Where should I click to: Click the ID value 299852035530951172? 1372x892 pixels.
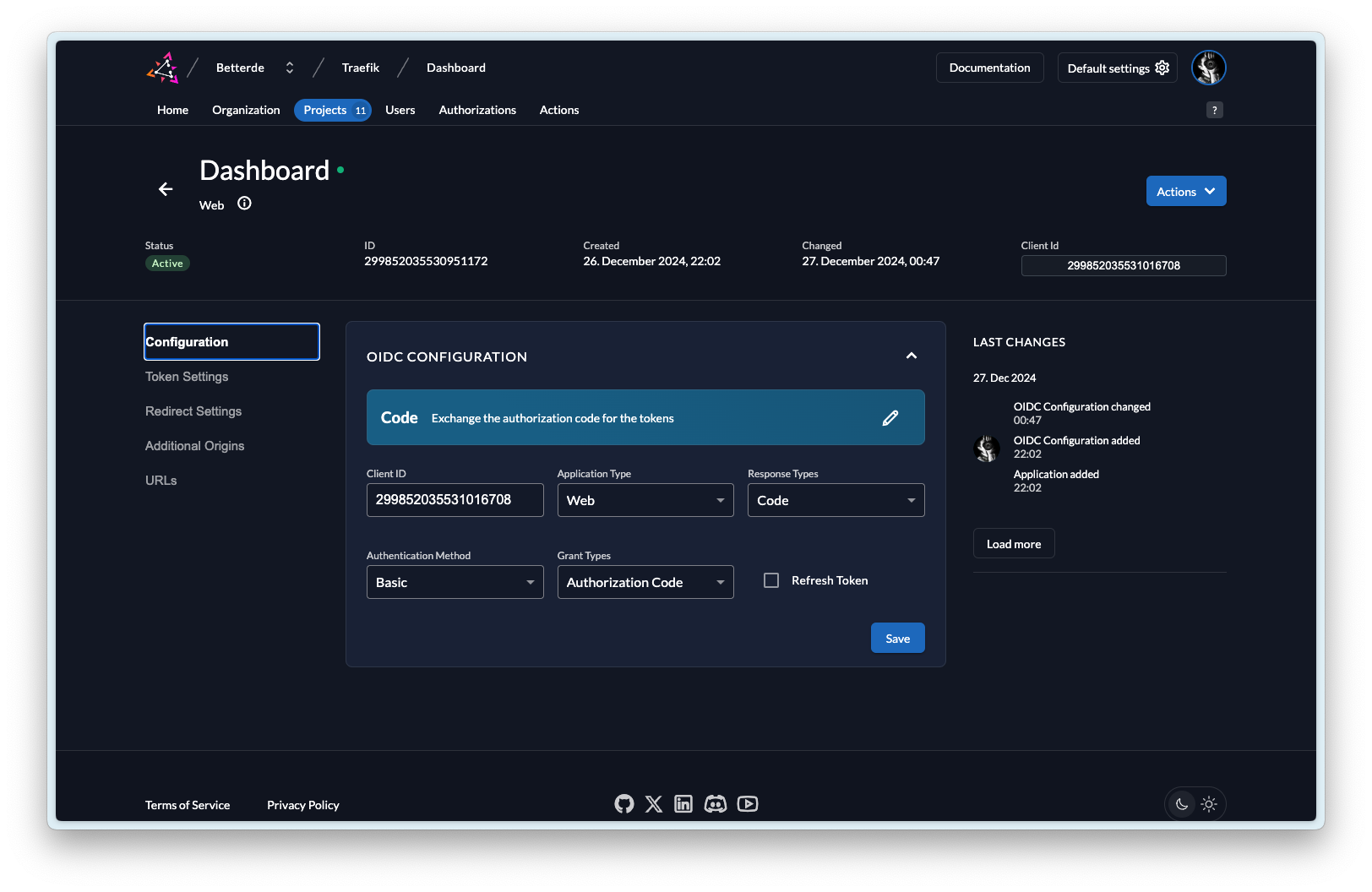(x=426, y=261)
